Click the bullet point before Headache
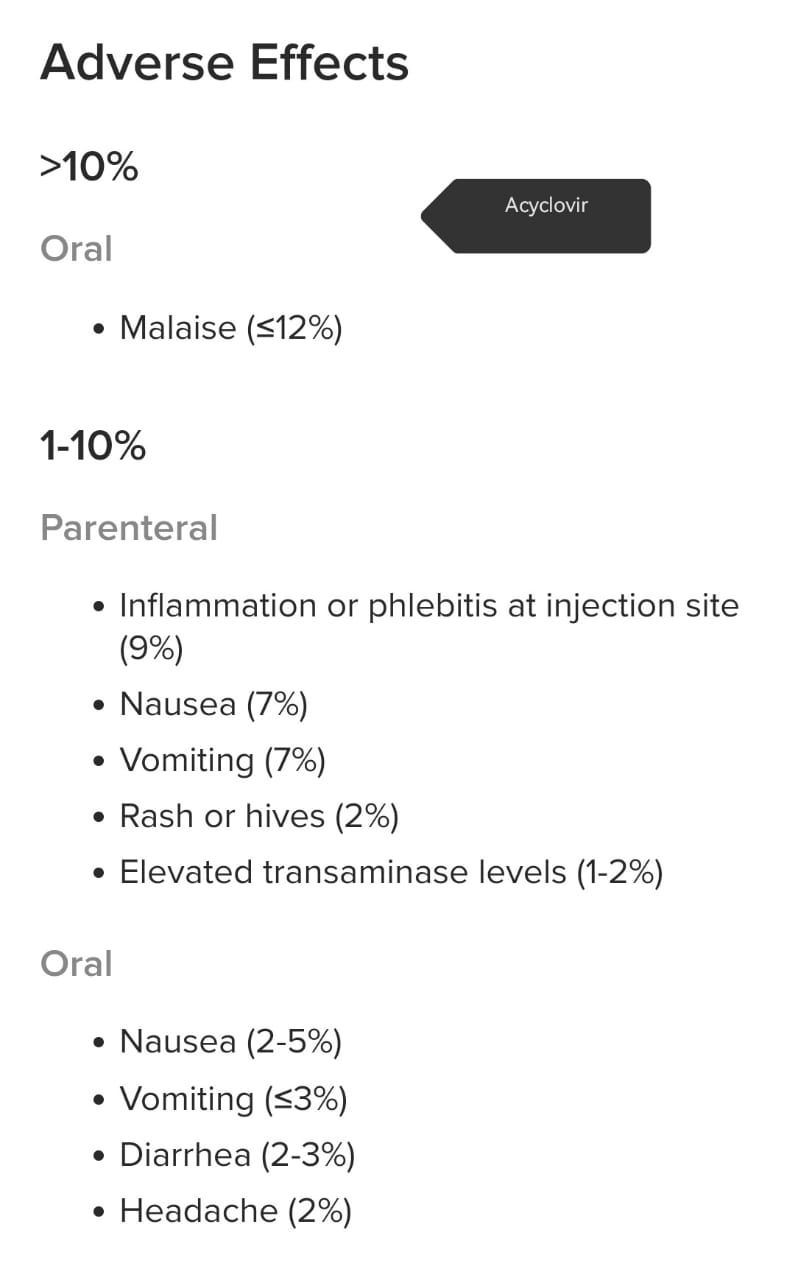795x1280 pixels. tap(98, 1212)
